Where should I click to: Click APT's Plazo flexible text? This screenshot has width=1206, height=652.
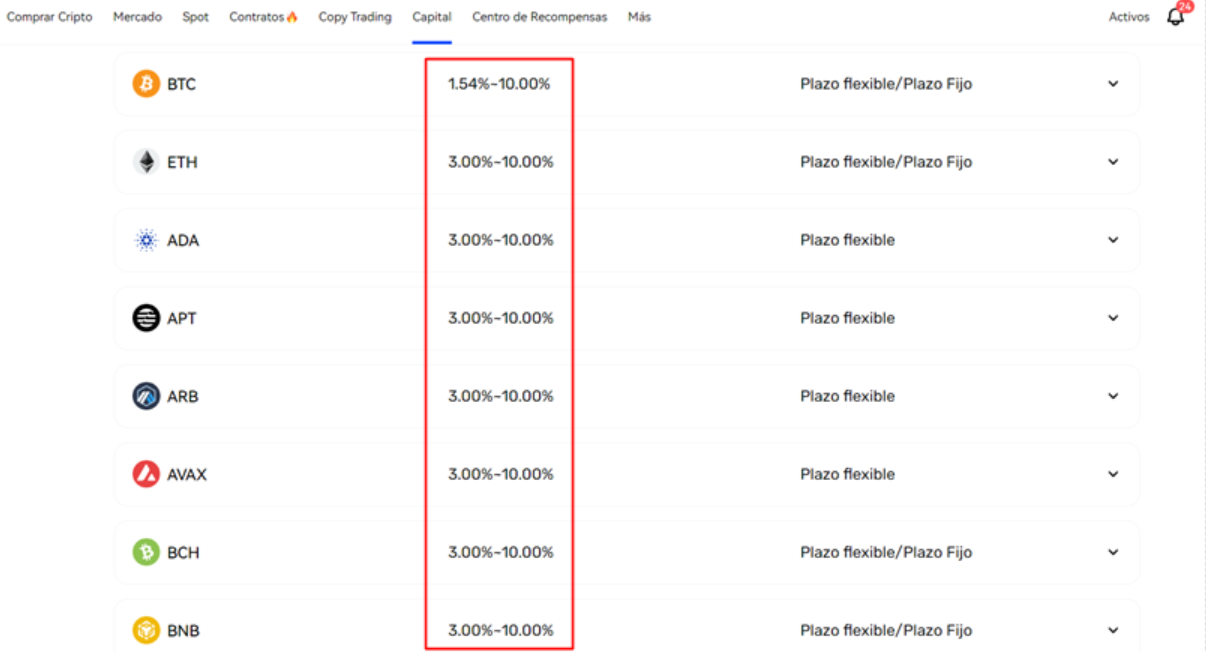point(847,318)
